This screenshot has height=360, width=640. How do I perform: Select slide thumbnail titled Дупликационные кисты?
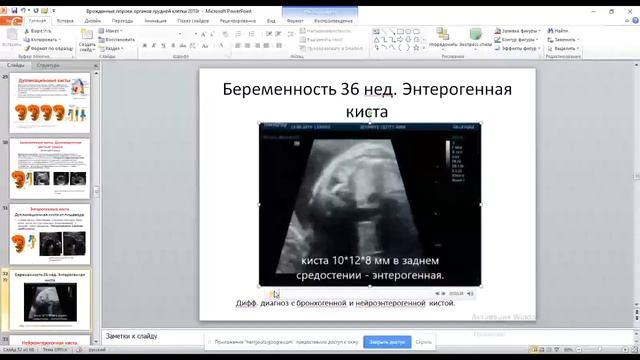tap(50, 103)
